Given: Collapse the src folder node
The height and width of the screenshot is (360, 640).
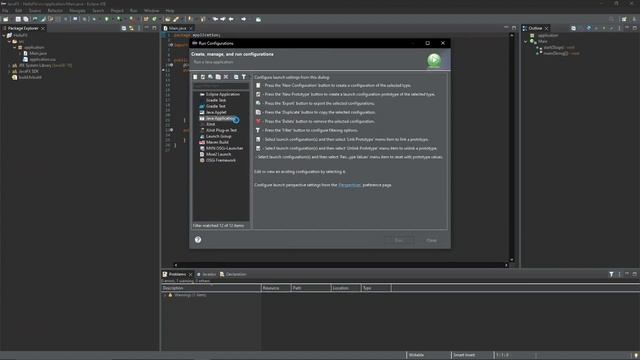Looking at the screenshot, I should pyautogui.click(x=9, y=42).
